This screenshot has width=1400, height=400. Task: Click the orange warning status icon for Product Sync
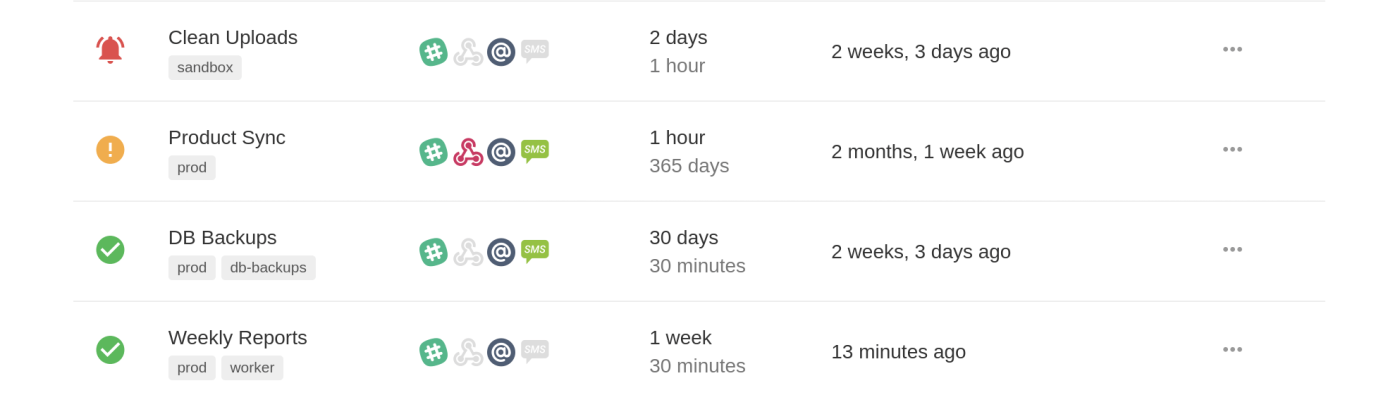110,150
